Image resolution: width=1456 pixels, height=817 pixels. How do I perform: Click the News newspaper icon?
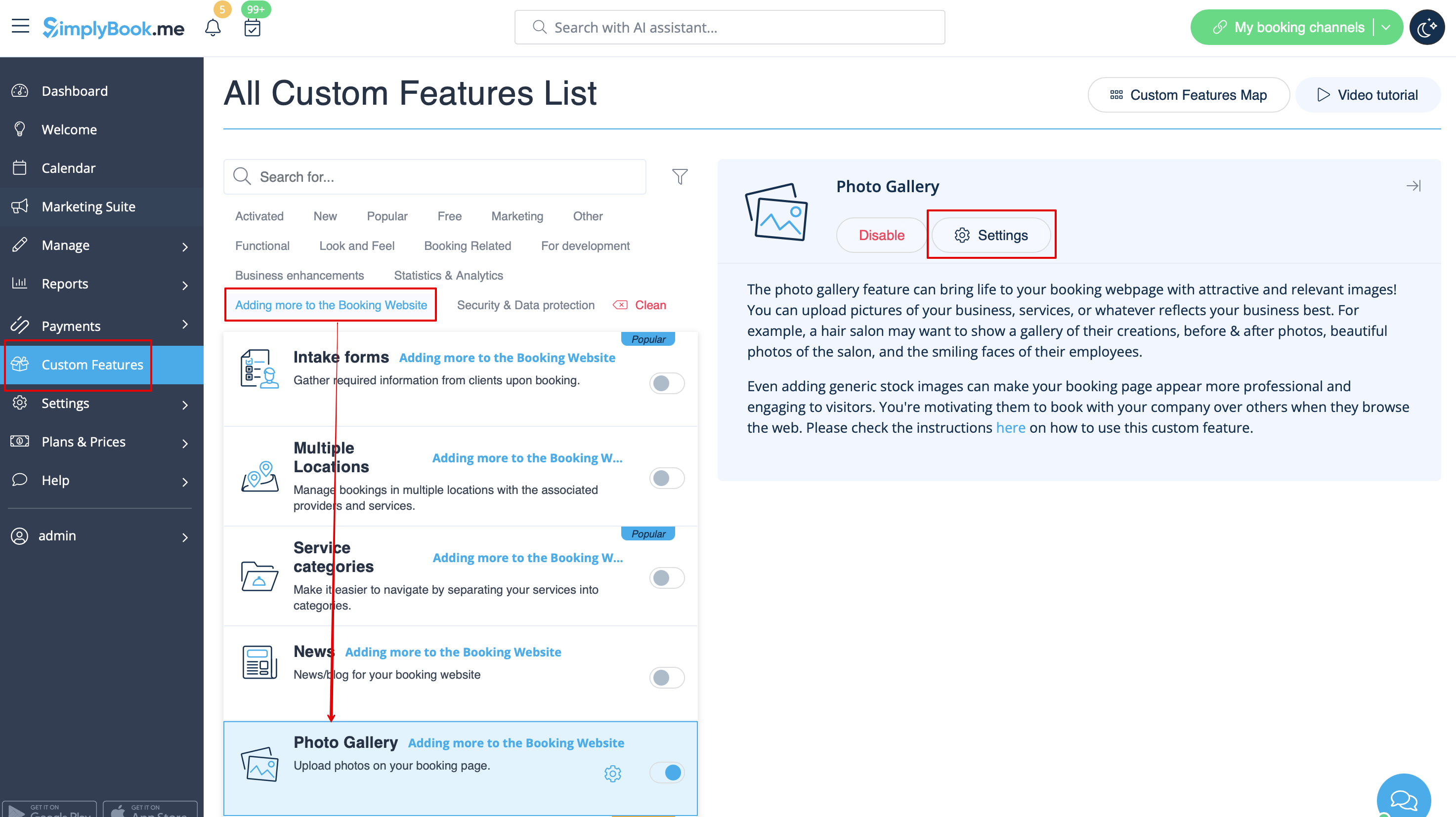tap(259, 661)
